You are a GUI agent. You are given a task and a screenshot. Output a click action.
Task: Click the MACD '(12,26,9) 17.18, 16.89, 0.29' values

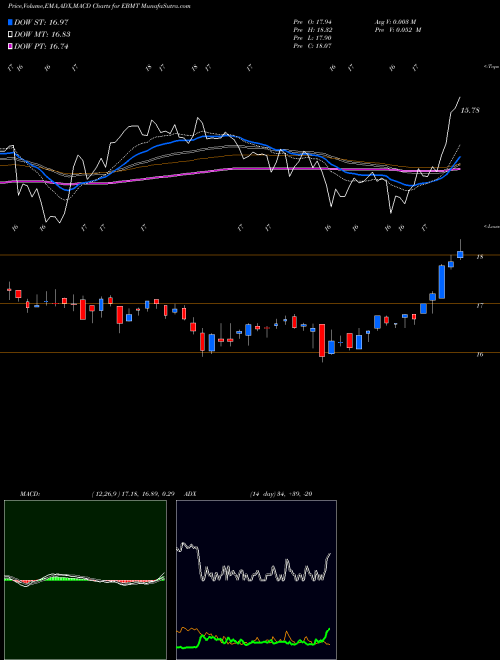(x=133, y=494)
